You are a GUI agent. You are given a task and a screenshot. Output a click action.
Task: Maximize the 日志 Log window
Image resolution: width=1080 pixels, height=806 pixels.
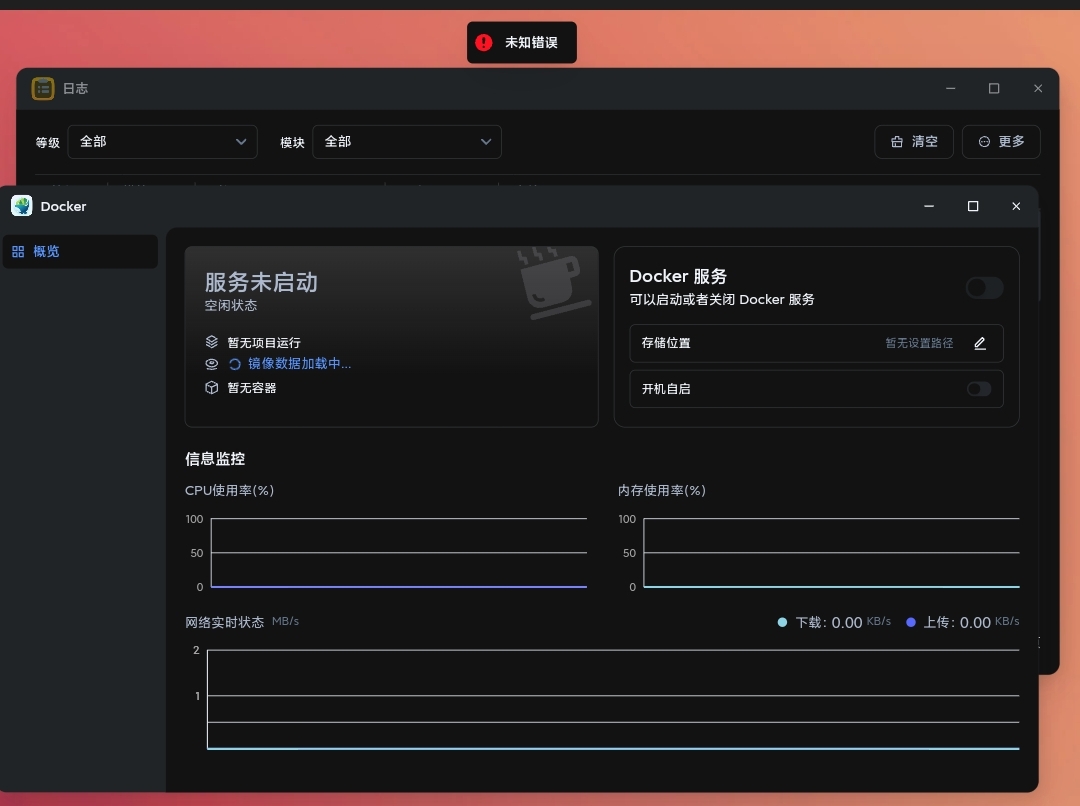pos(994,88)
